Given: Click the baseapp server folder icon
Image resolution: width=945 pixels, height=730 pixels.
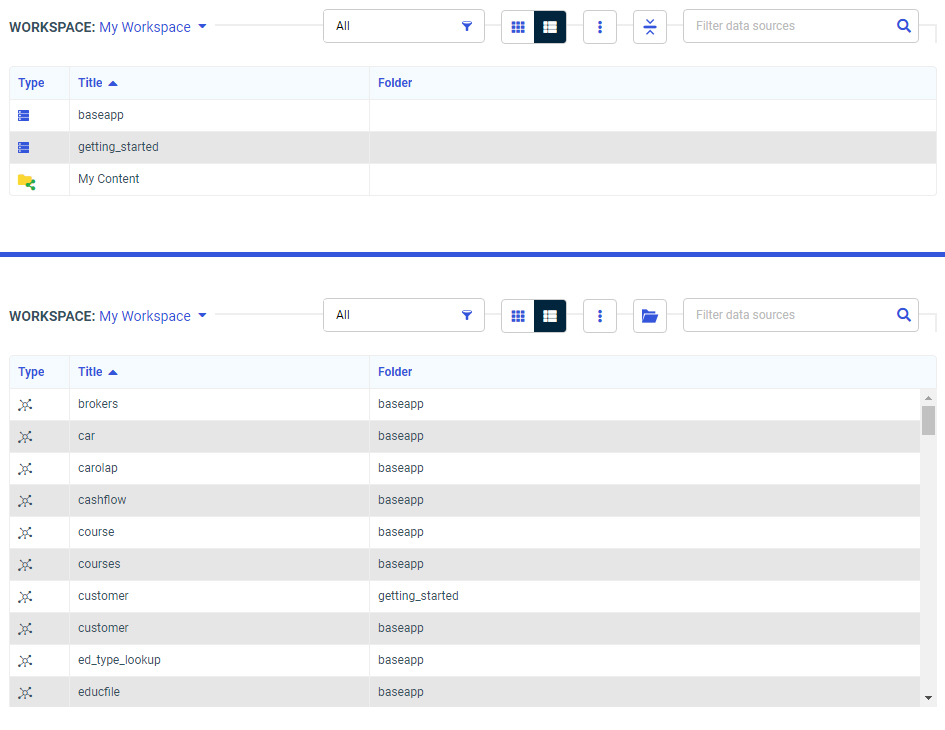Looking at the screenshot, I should coord(24,116).
